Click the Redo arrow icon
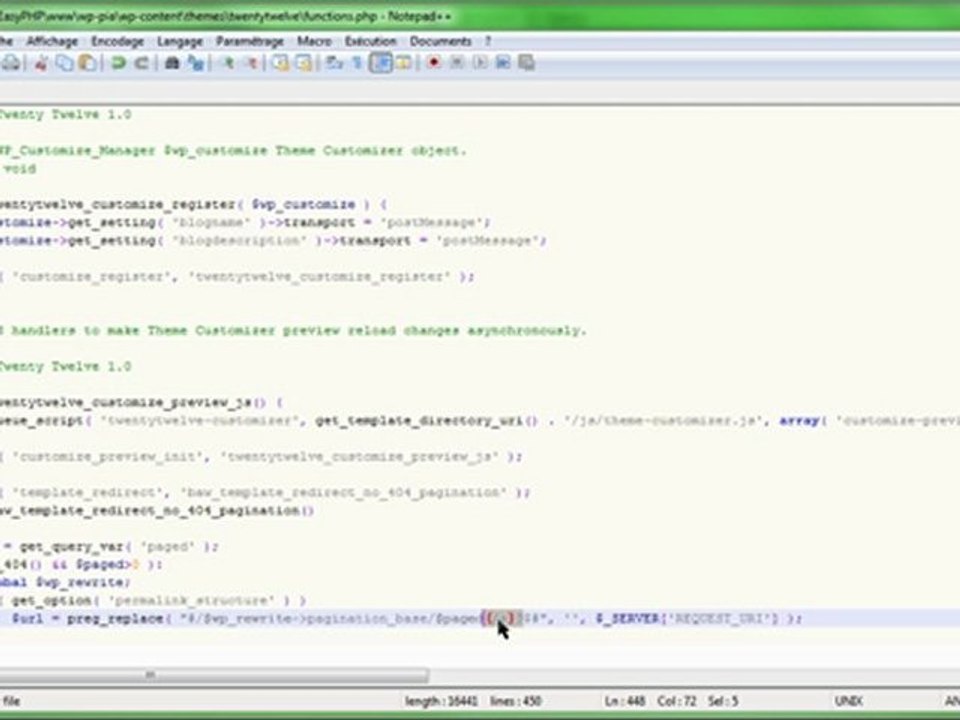Image resolution: width=960 pixels, height=720 pixels. pyautogui.click(x=141, y=62)
